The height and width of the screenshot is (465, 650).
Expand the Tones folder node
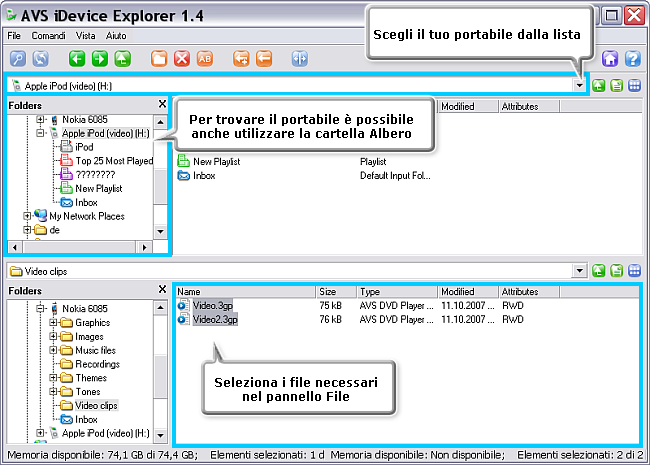(53, 391)
